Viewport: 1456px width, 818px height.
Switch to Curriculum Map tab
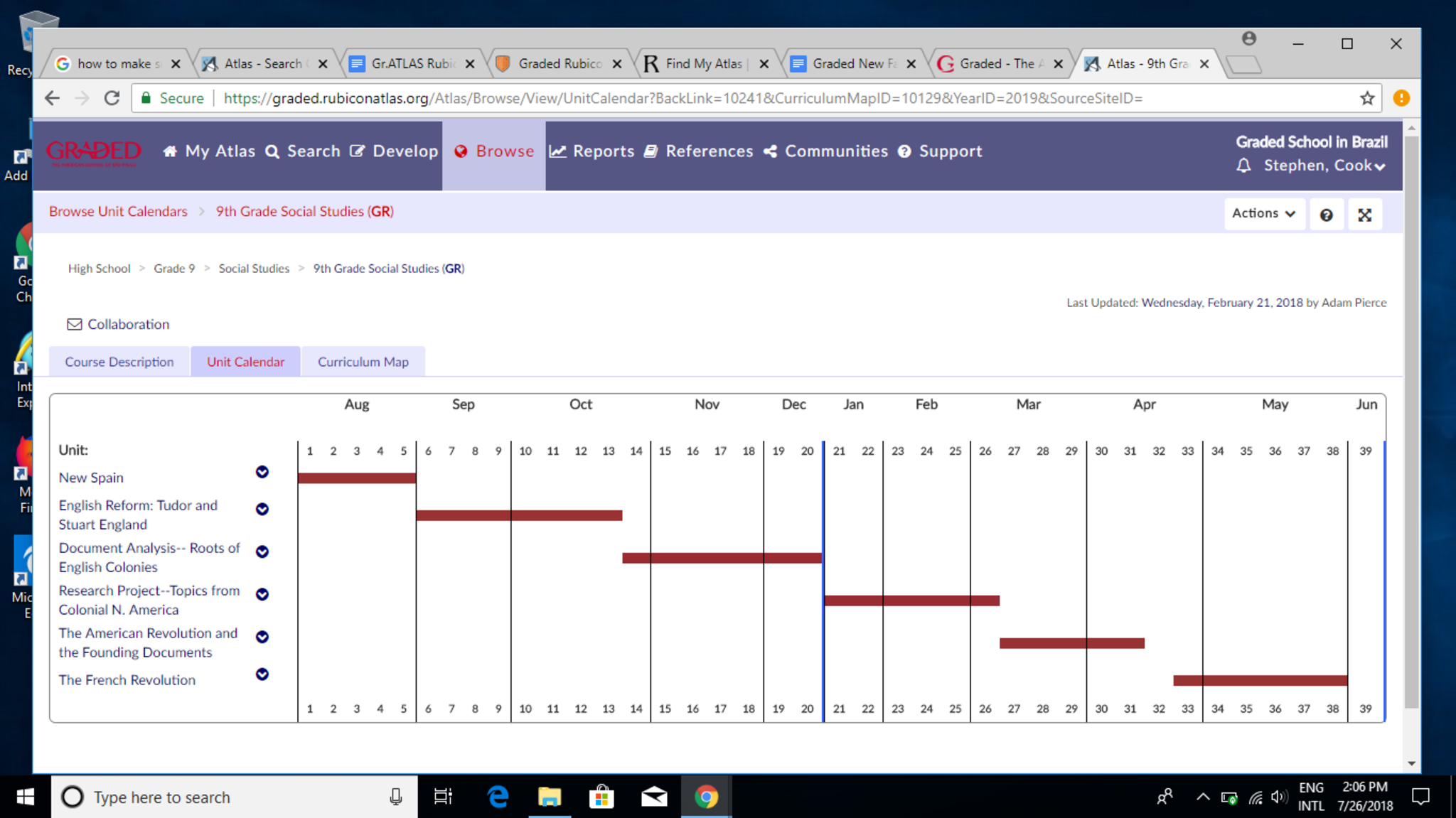pos(363,362)
